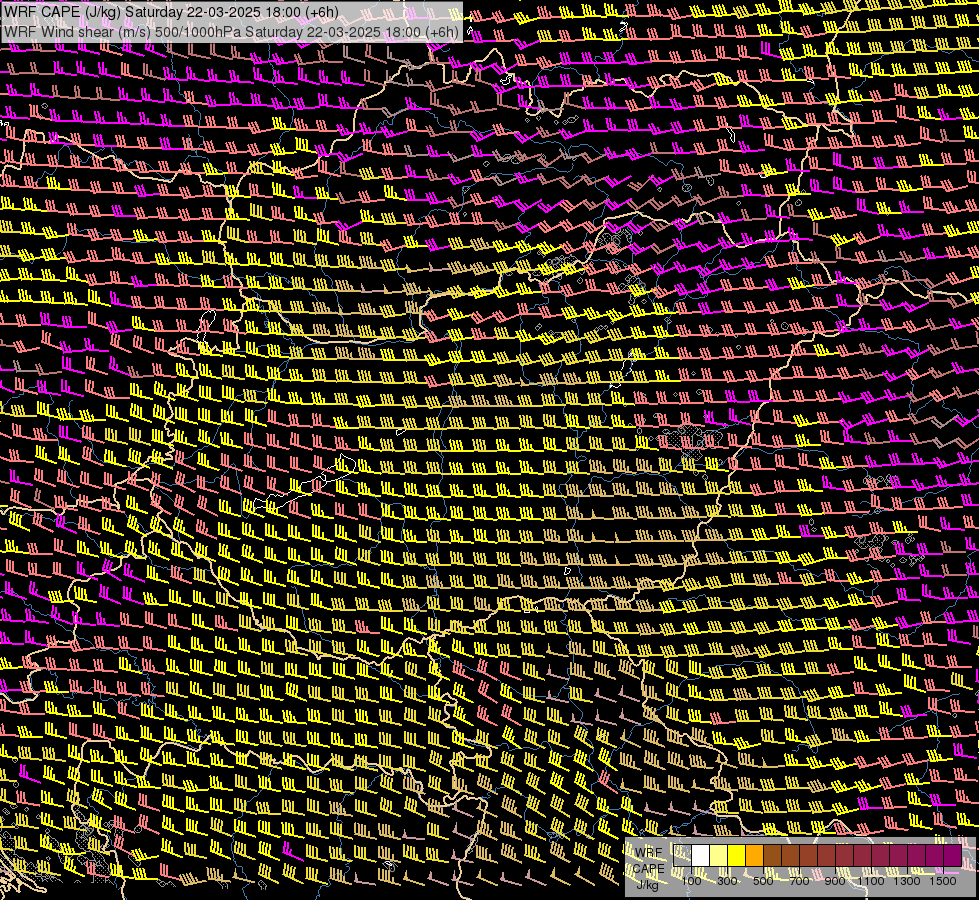Click the legend label '500'
The image size is (979, 900).
click(x=763, y=881)
